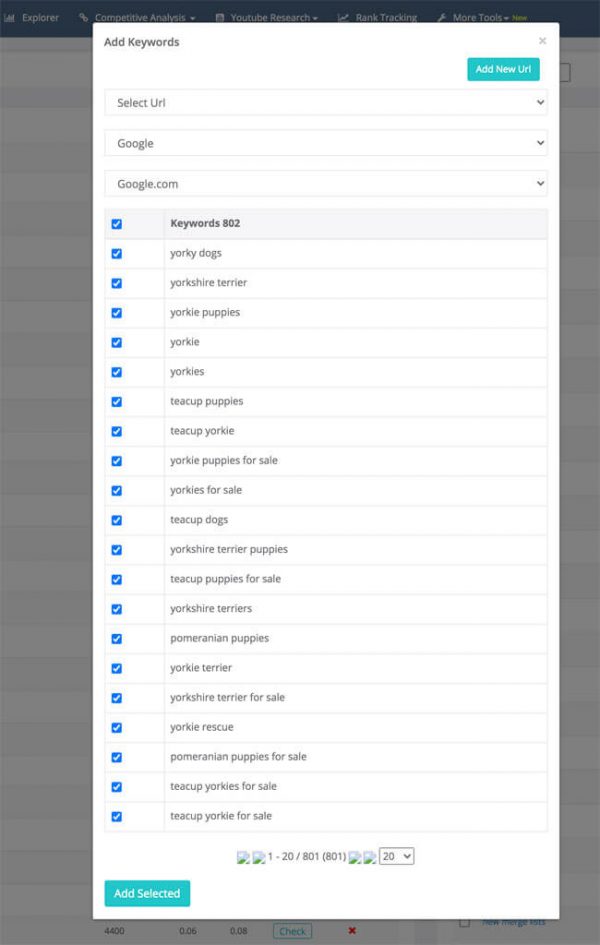Click the Youtube Research icon in navbar
600x945 pixels.
pyautogui.click(x=219, y=17)
